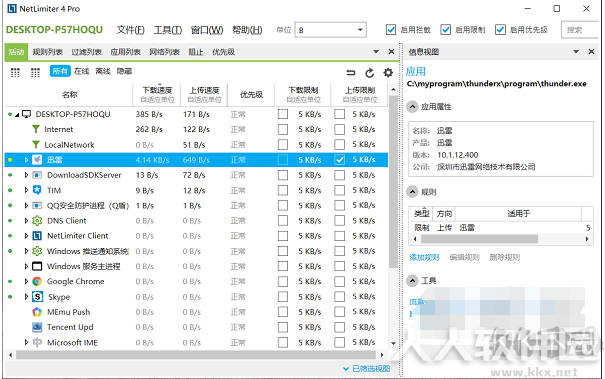
Task: Sort by the 下载速度 column header
Action: click(157, 94)
